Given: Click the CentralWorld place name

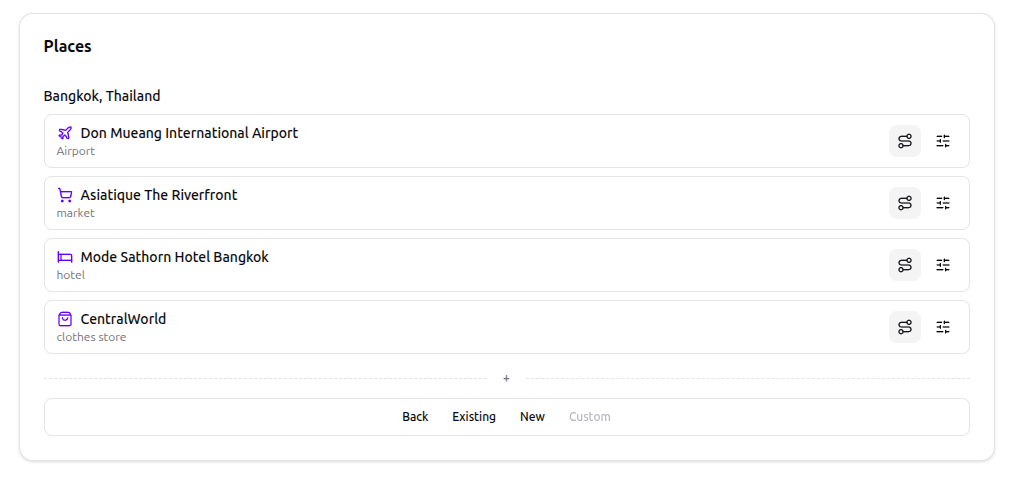Looking at the screenshot, I should [x=123, y=319].
